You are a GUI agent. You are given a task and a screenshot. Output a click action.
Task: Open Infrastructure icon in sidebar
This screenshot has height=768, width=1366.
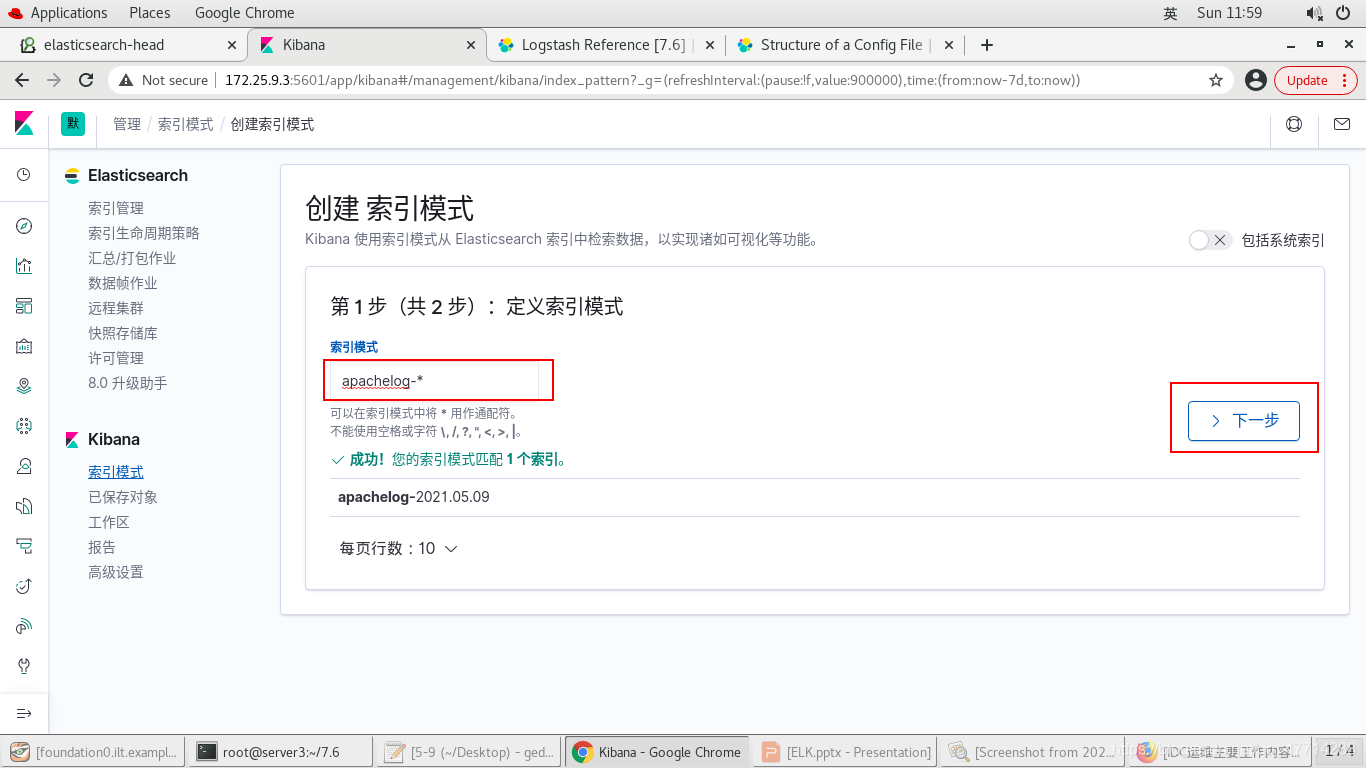(x=24, y=466)
